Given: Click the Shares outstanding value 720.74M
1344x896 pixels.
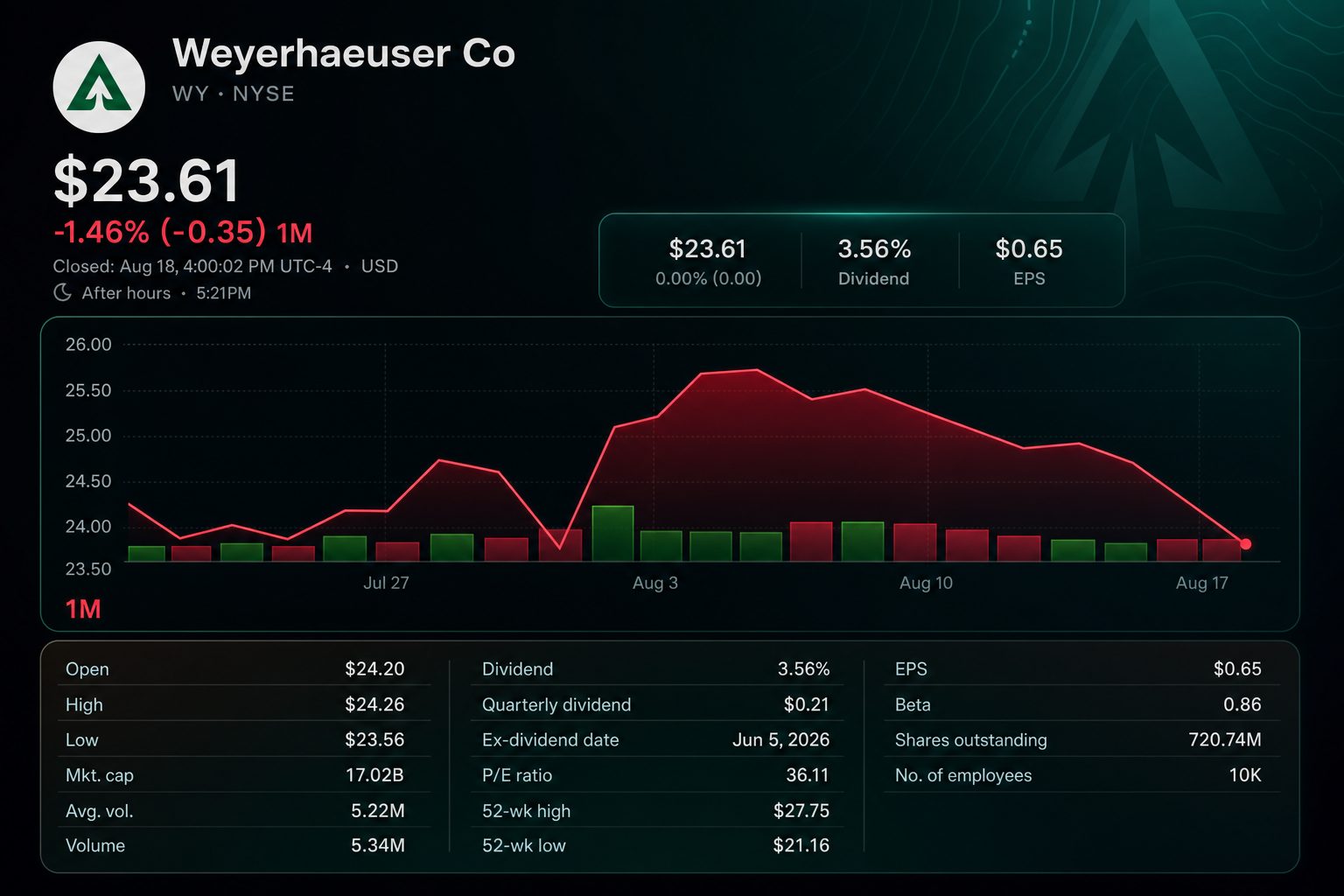Looking at the screenshot, I should [x=1225, y=740].
